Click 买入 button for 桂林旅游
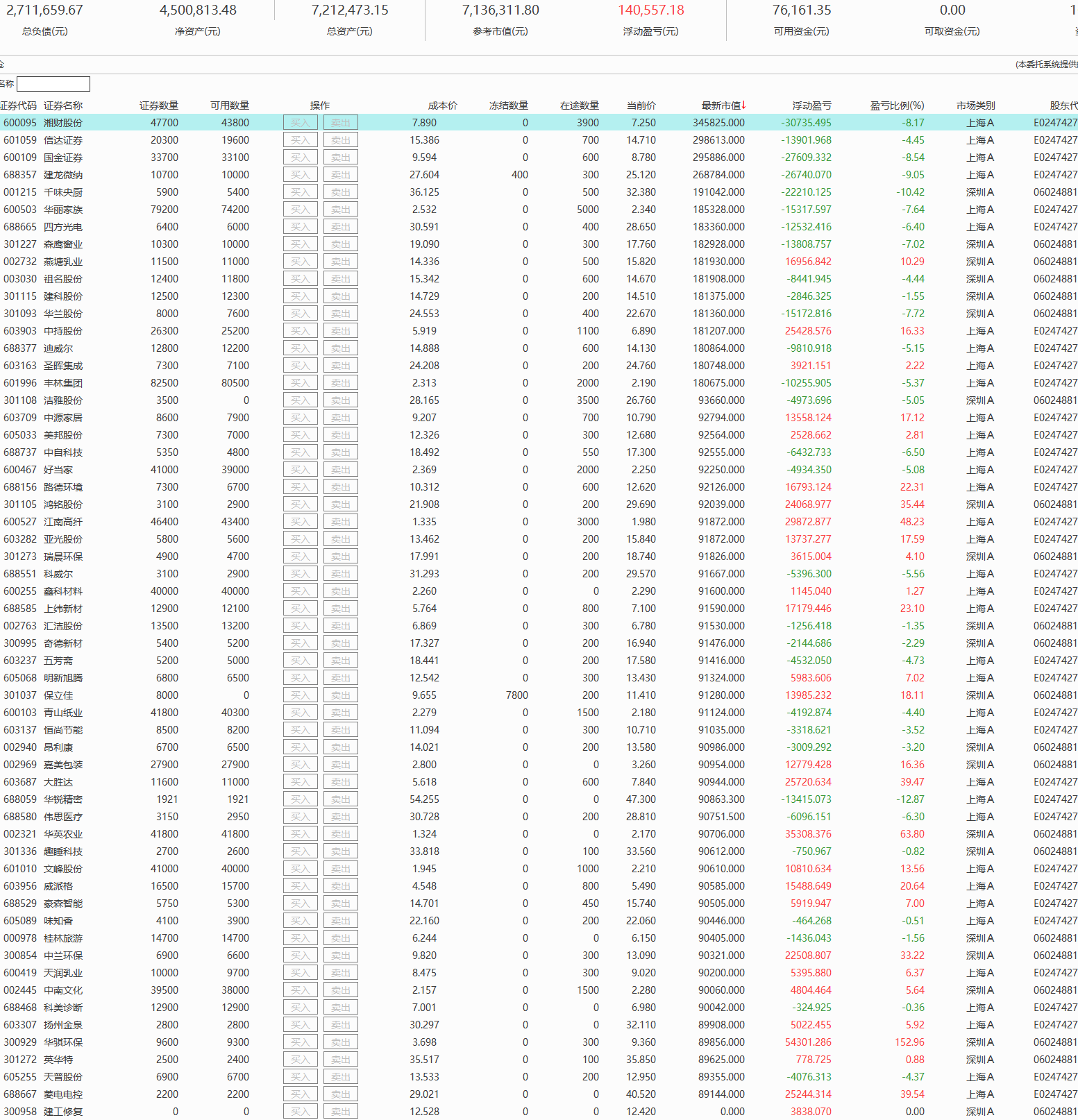 click(301, 938)
